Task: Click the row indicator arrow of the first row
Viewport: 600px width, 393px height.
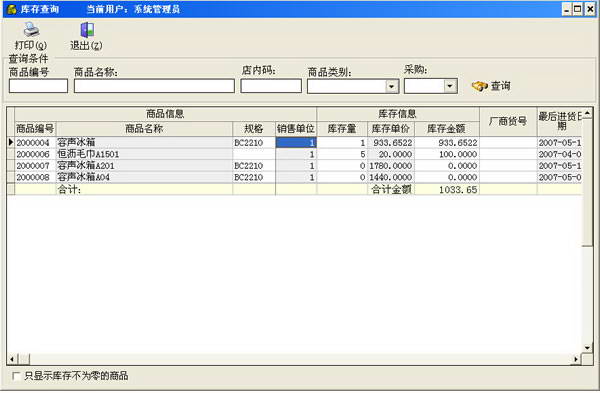Action: 11,143
